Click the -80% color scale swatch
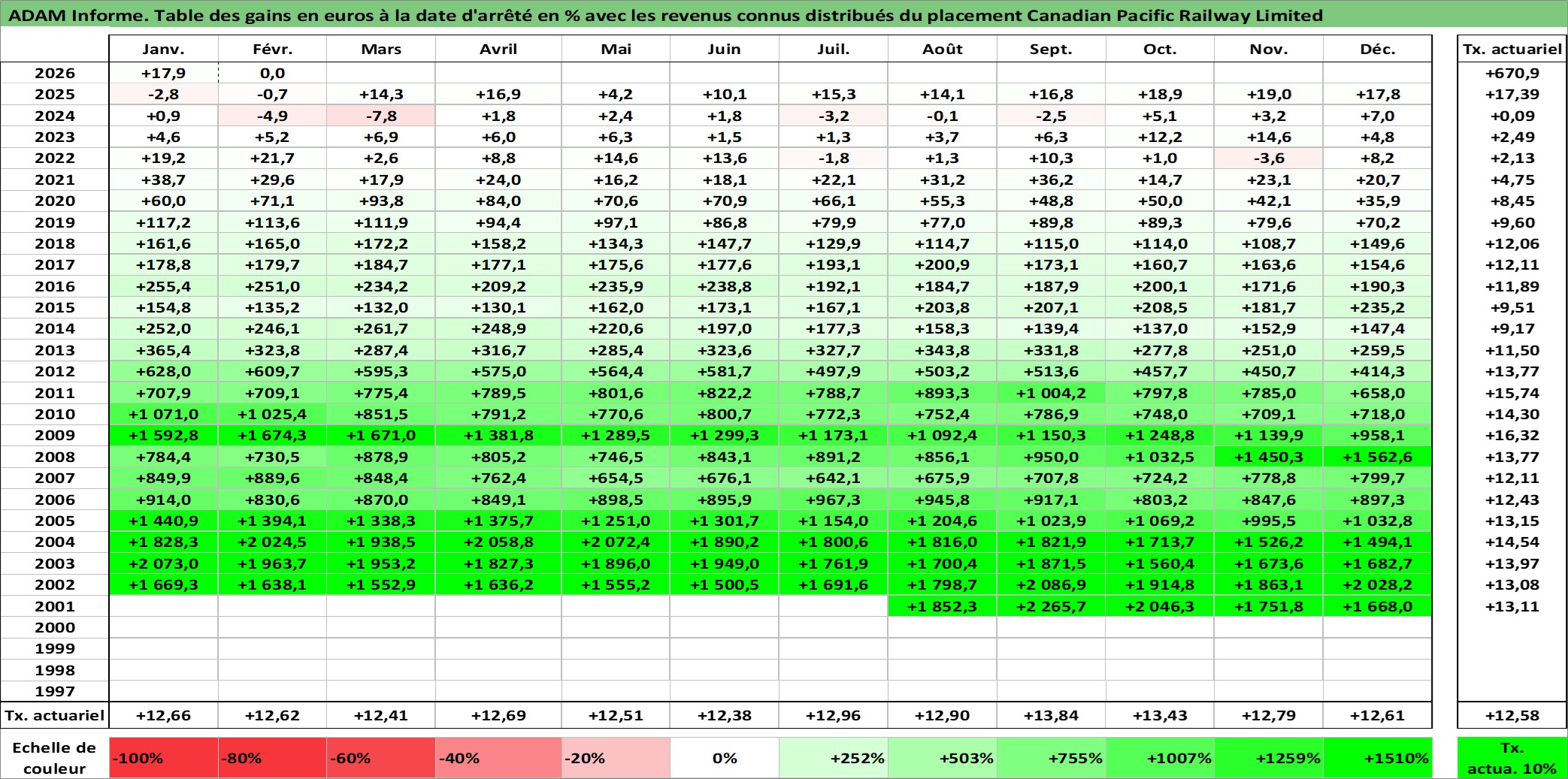The image size is (1568, 779). point(272,758)
